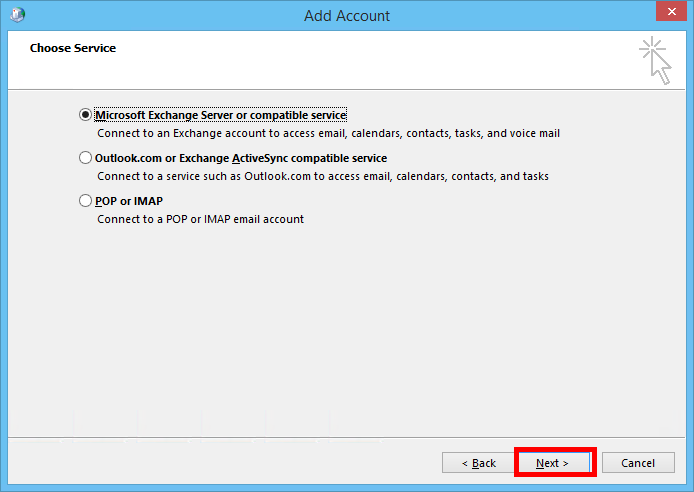694x492 pixels.
Task: Select the Outlook.com or Exchange ActiveSync radio button
Action: (x=85, y=158)
